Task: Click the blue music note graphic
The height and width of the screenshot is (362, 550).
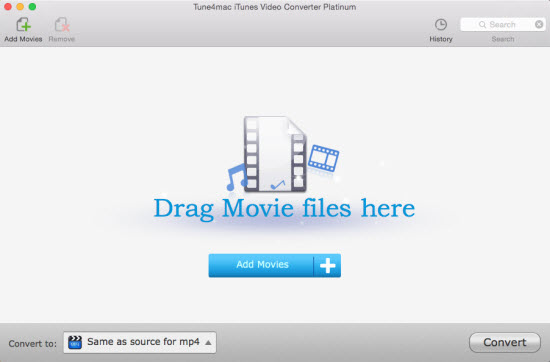Action: pyautogui.click(x=237, y=177)
